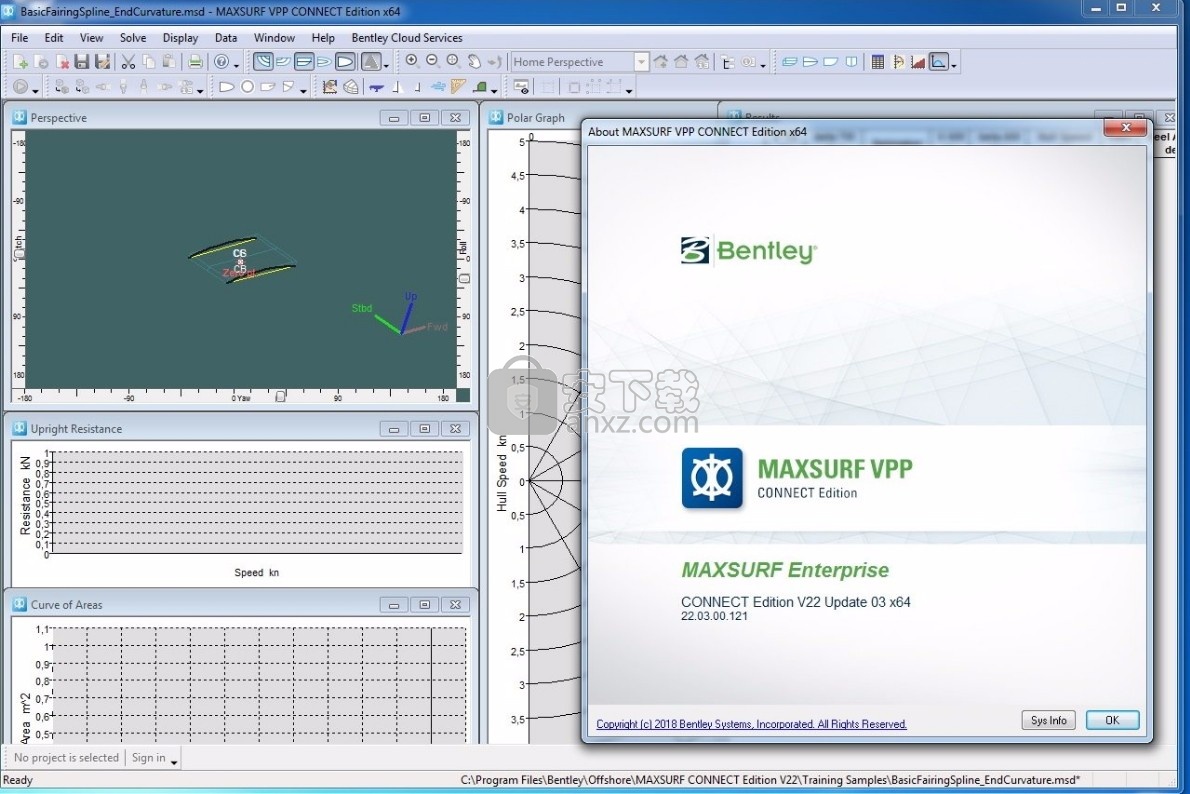This screenshot has height=794, width=1190.
Task: Click the red area graph icon
Action: click(x=918, y=62)
